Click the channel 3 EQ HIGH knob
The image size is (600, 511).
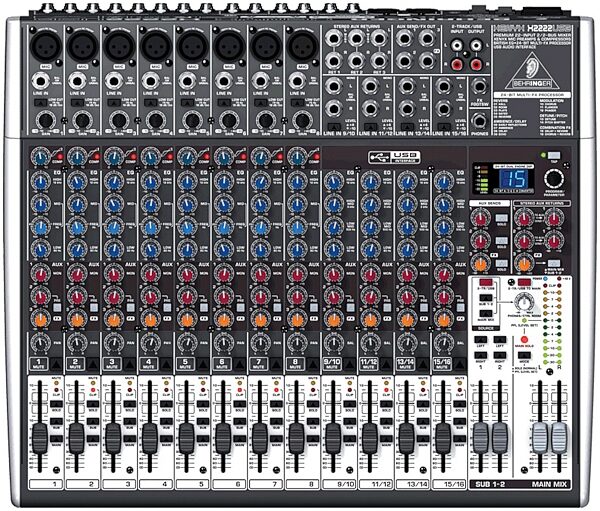coord(114,181)
